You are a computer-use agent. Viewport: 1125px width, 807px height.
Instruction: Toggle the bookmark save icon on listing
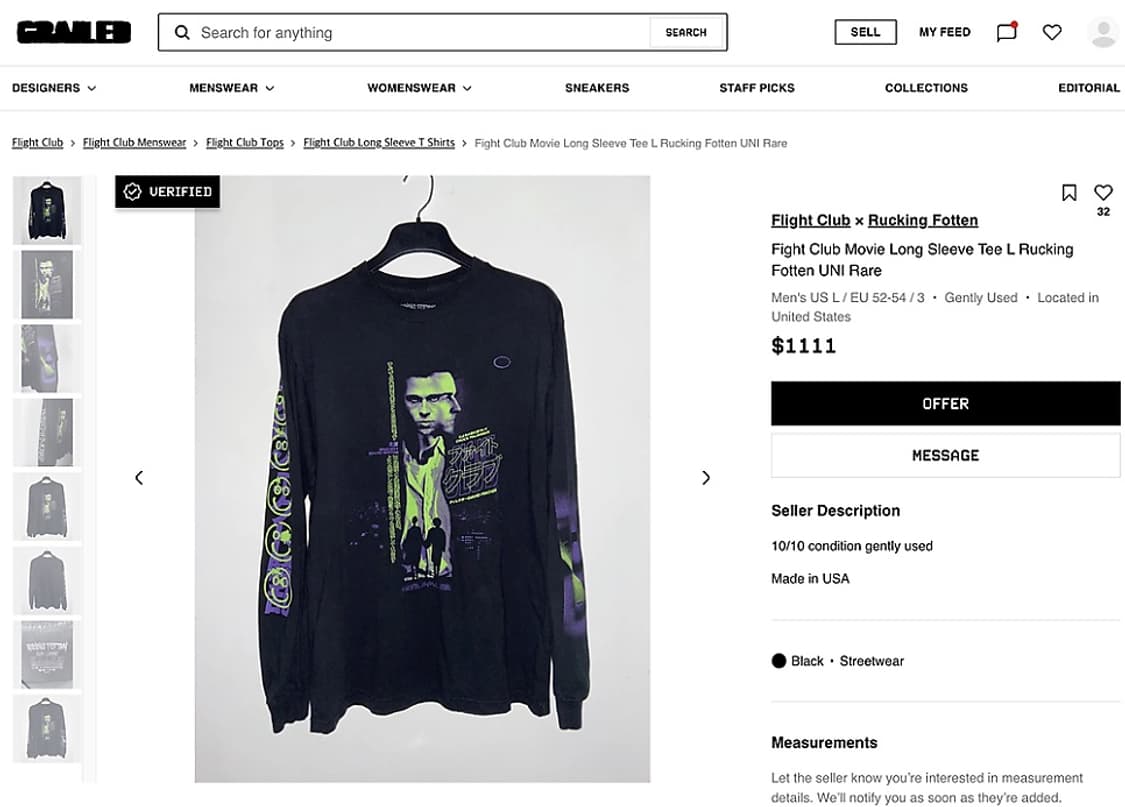point(1069,192)
